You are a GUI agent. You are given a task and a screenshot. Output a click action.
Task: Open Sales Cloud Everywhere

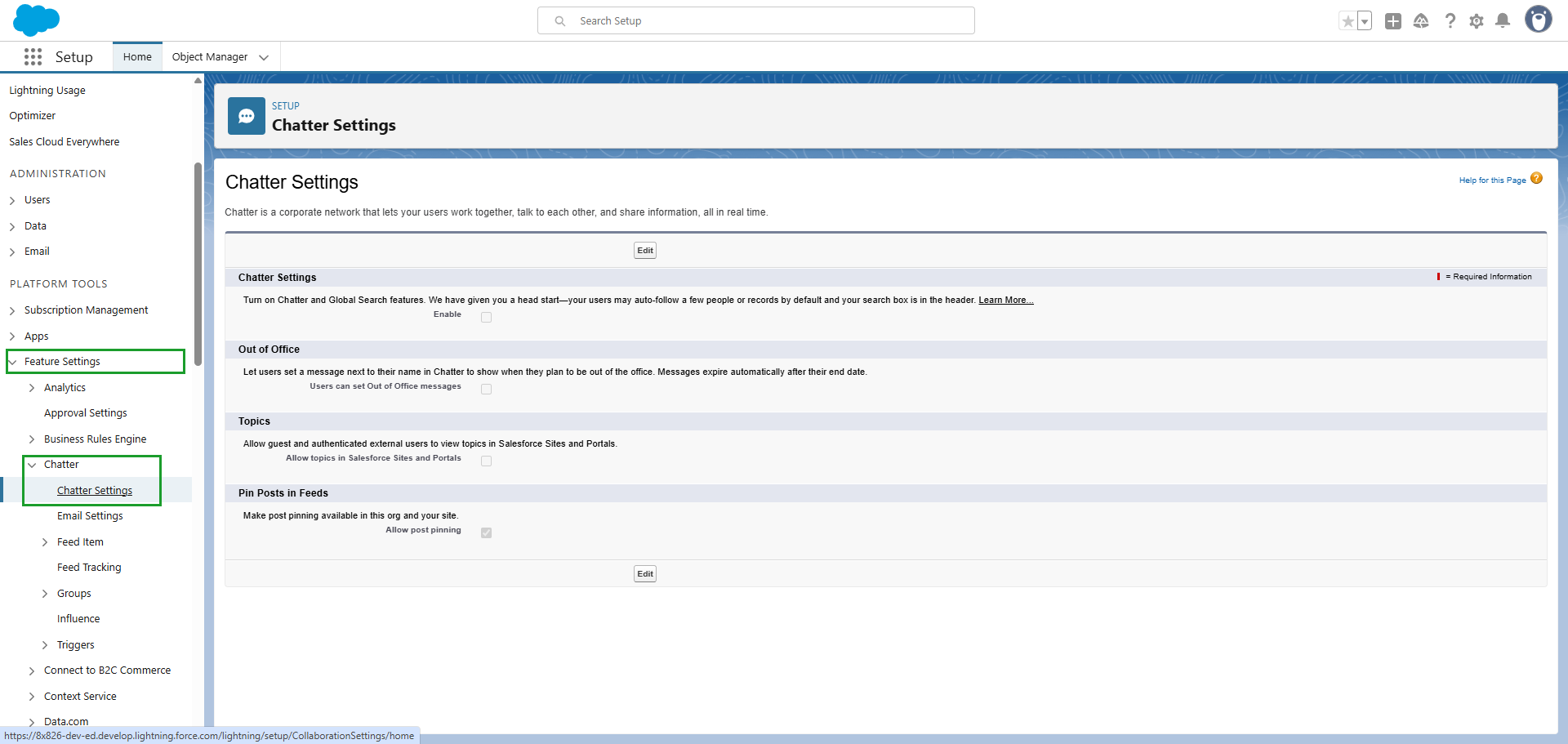click(65, 142)
